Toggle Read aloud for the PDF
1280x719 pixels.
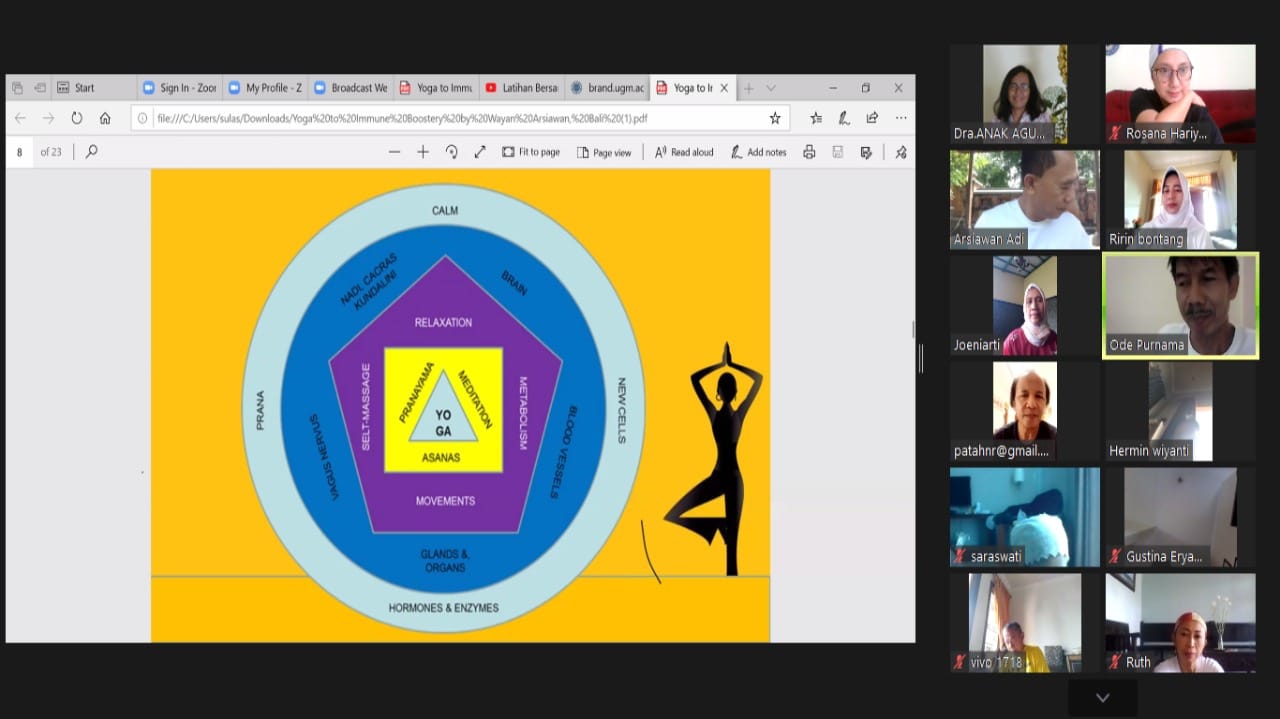click(684, 152)
